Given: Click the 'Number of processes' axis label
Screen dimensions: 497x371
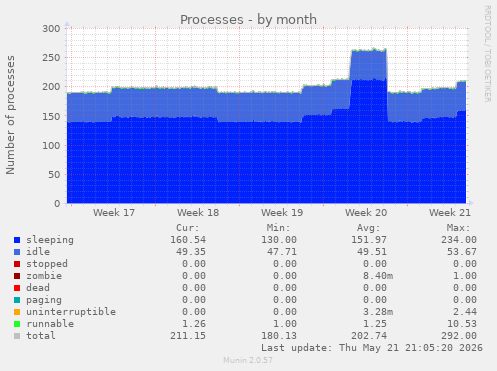Looking at the screenshot, I should (10, 115).
